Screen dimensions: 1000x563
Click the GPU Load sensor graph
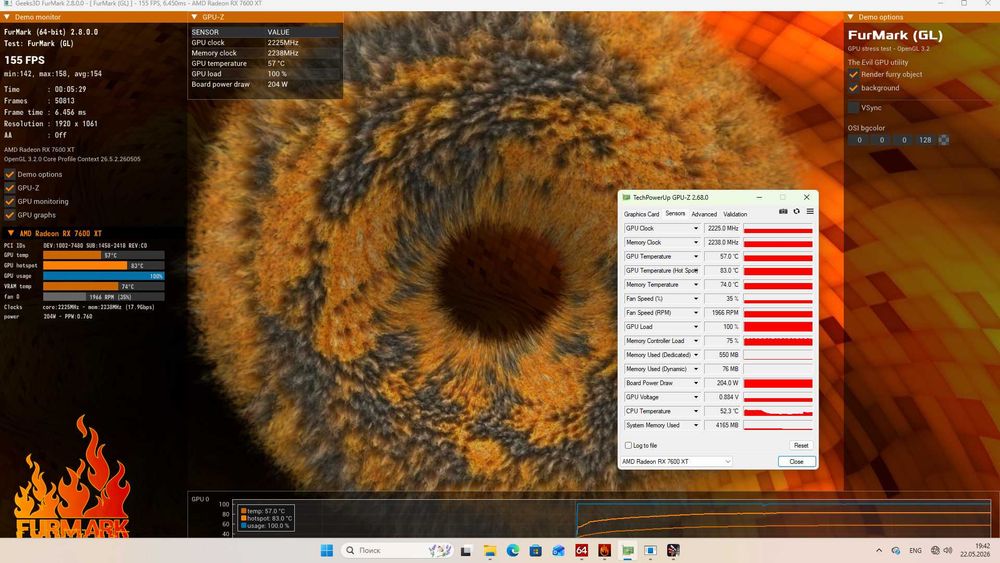778,326
